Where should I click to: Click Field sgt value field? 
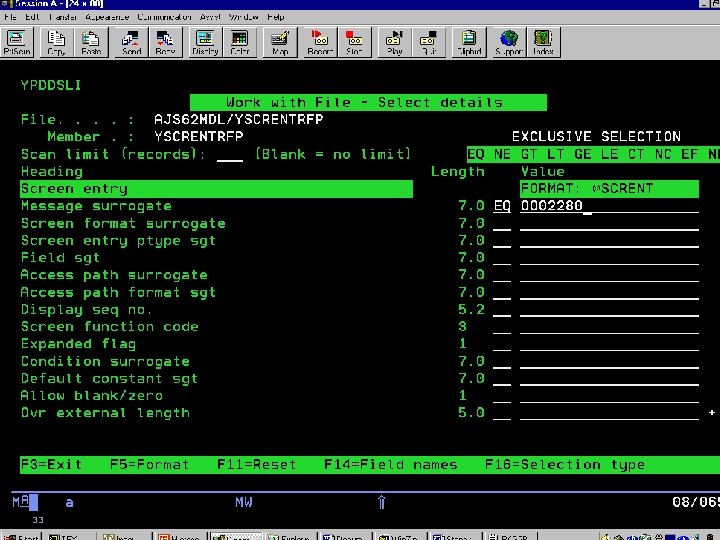609,258
